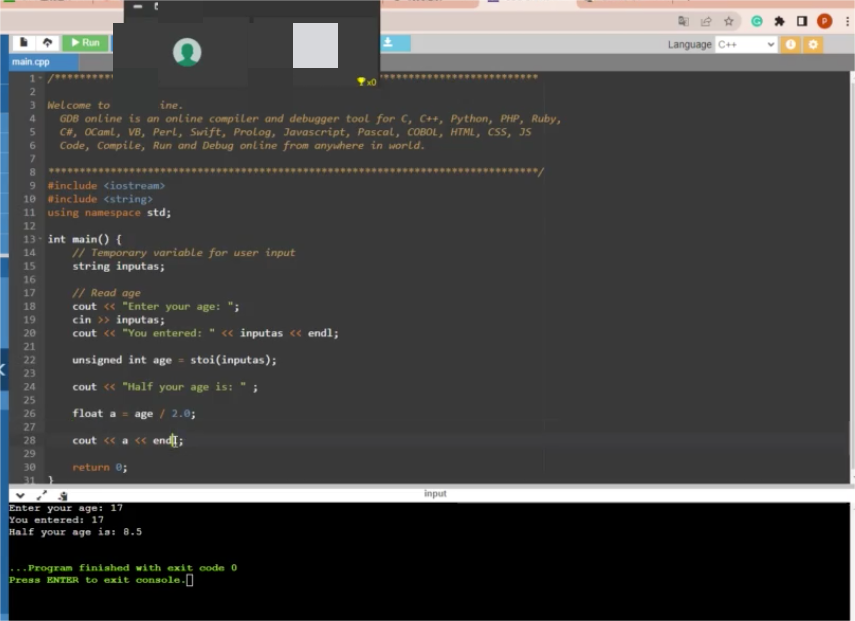Fold the comment block at line 1

[x=39, y=78]
